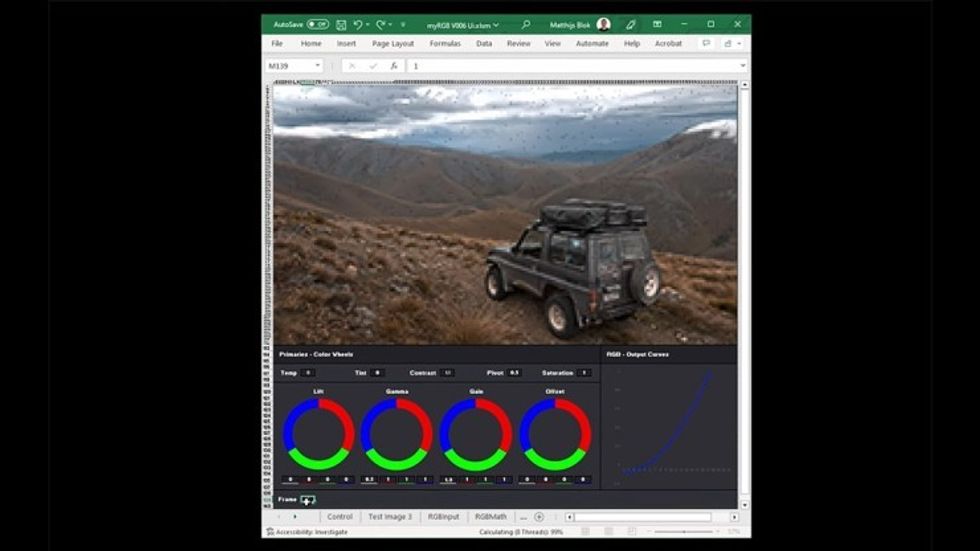Screen dimensions: 980x551
Task: Switch to the Home ribbon tab
Action: pos(311,44)
